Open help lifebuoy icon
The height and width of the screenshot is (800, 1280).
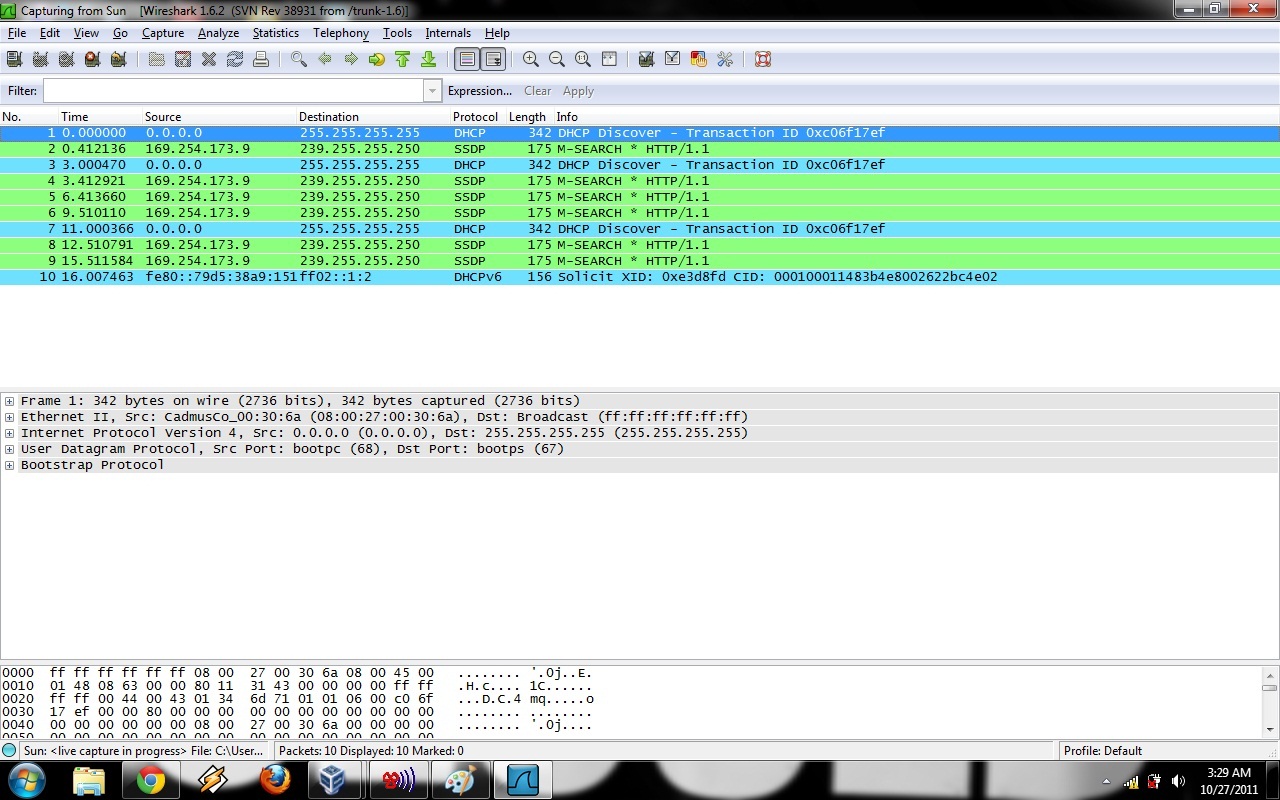coord(763,59)
